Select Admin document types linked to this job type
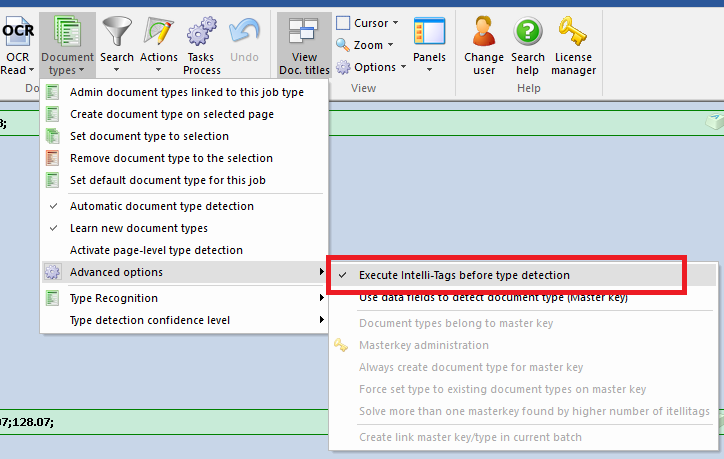Viewport: 724px width, 459px height. point(186,92)
